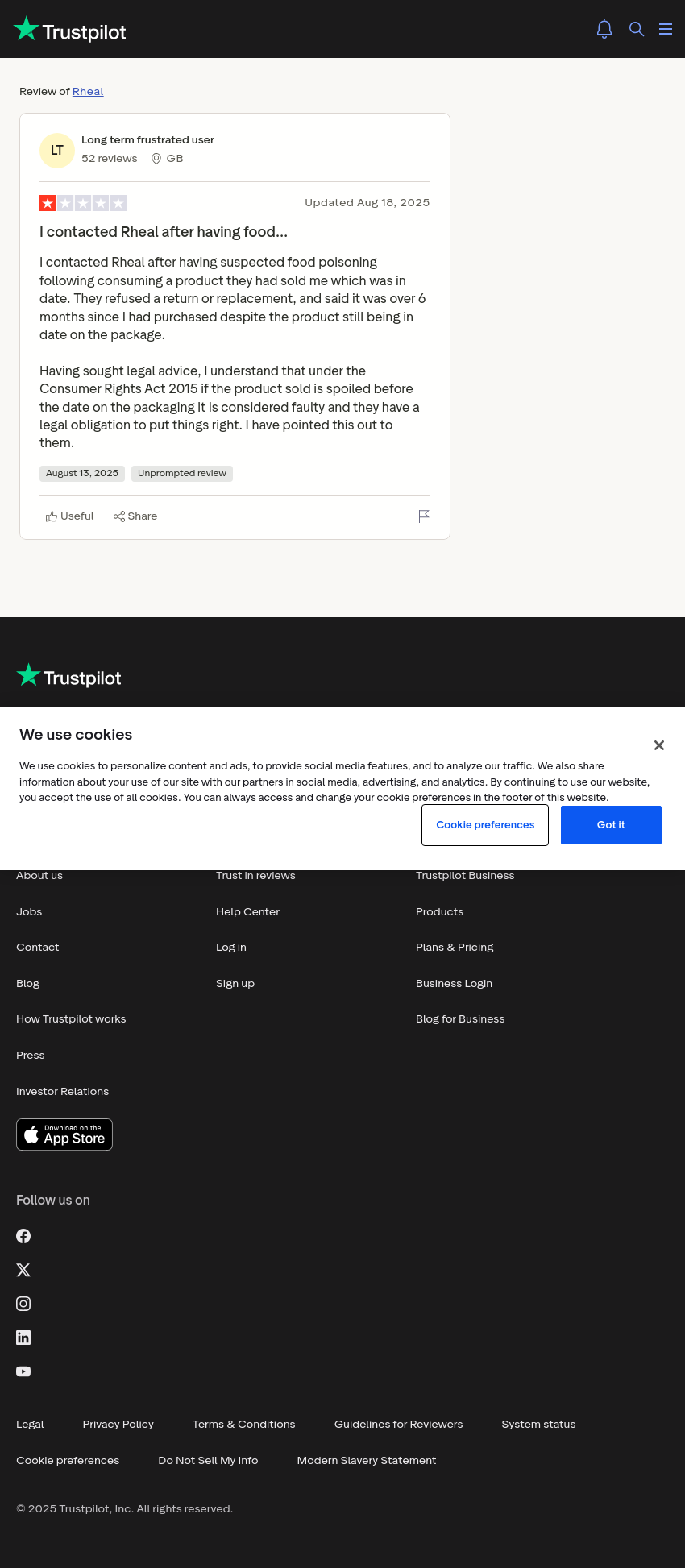Open the hamburger menu icon
The image size is (685, 1568).
(666, 29)
